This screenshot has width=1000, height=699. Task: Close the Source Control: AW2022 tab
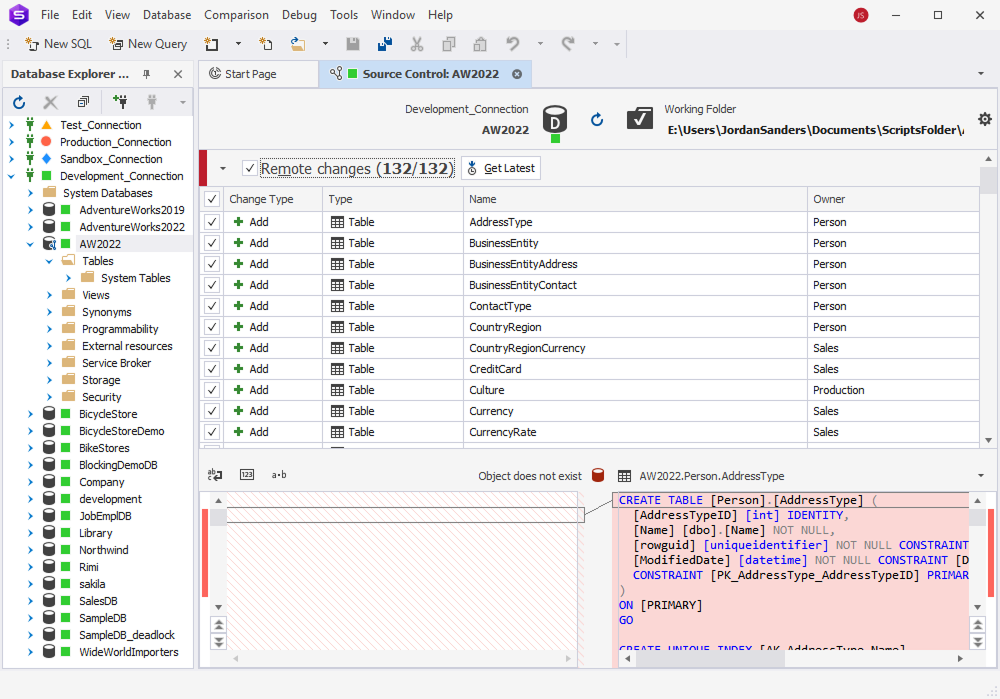tap(517, 73)
